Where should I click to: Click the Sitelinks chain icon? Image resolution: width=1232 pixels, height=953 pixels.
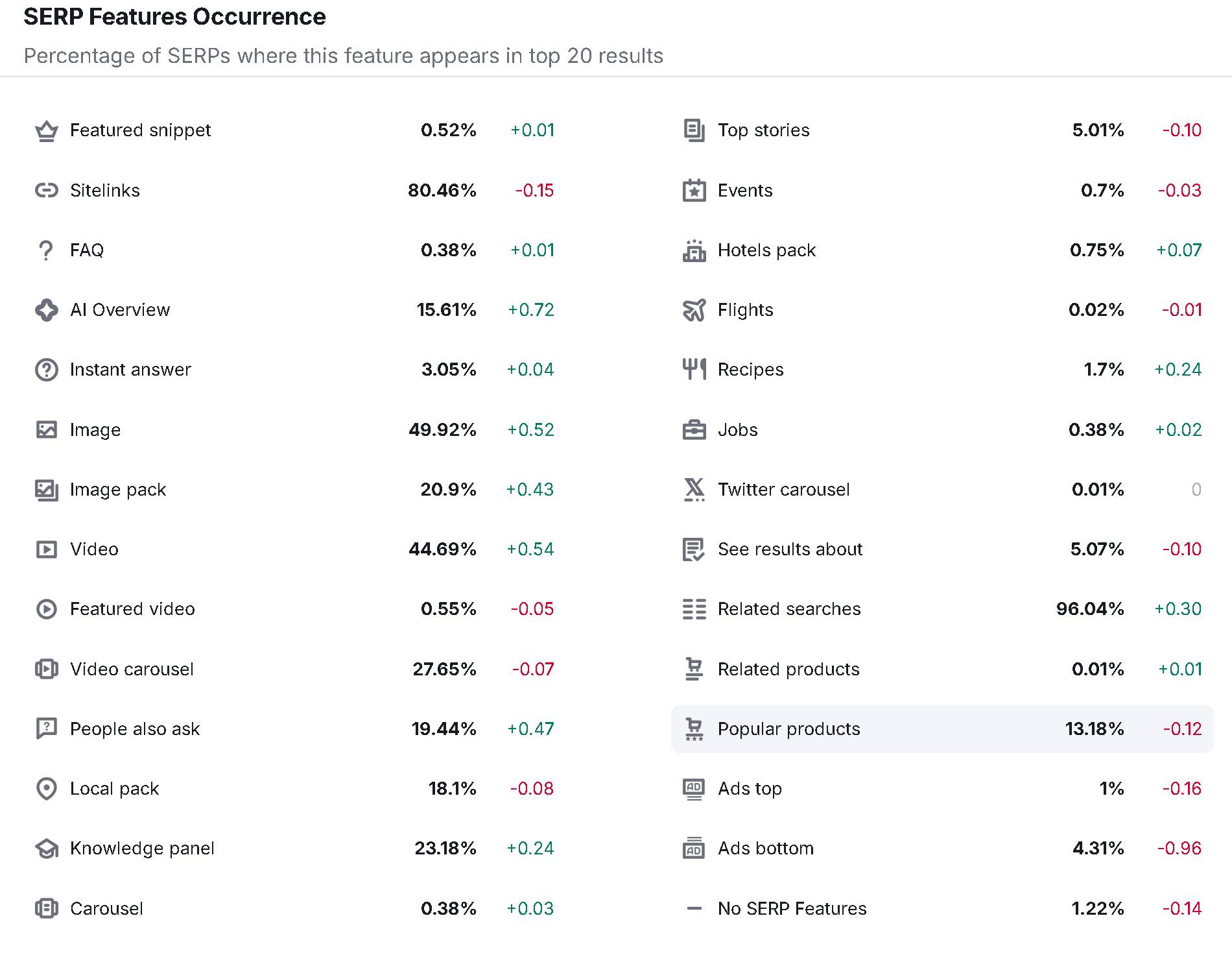tap(46, 191)
